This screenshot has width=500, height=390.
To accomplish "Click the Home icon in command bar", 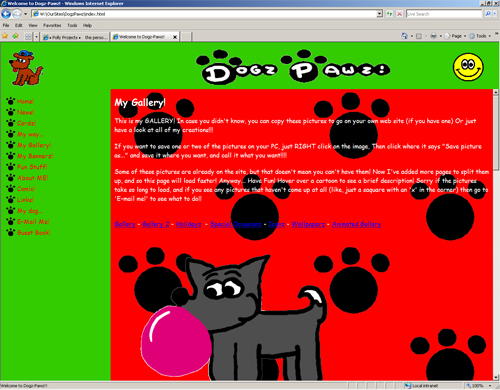I will point(405,36).
